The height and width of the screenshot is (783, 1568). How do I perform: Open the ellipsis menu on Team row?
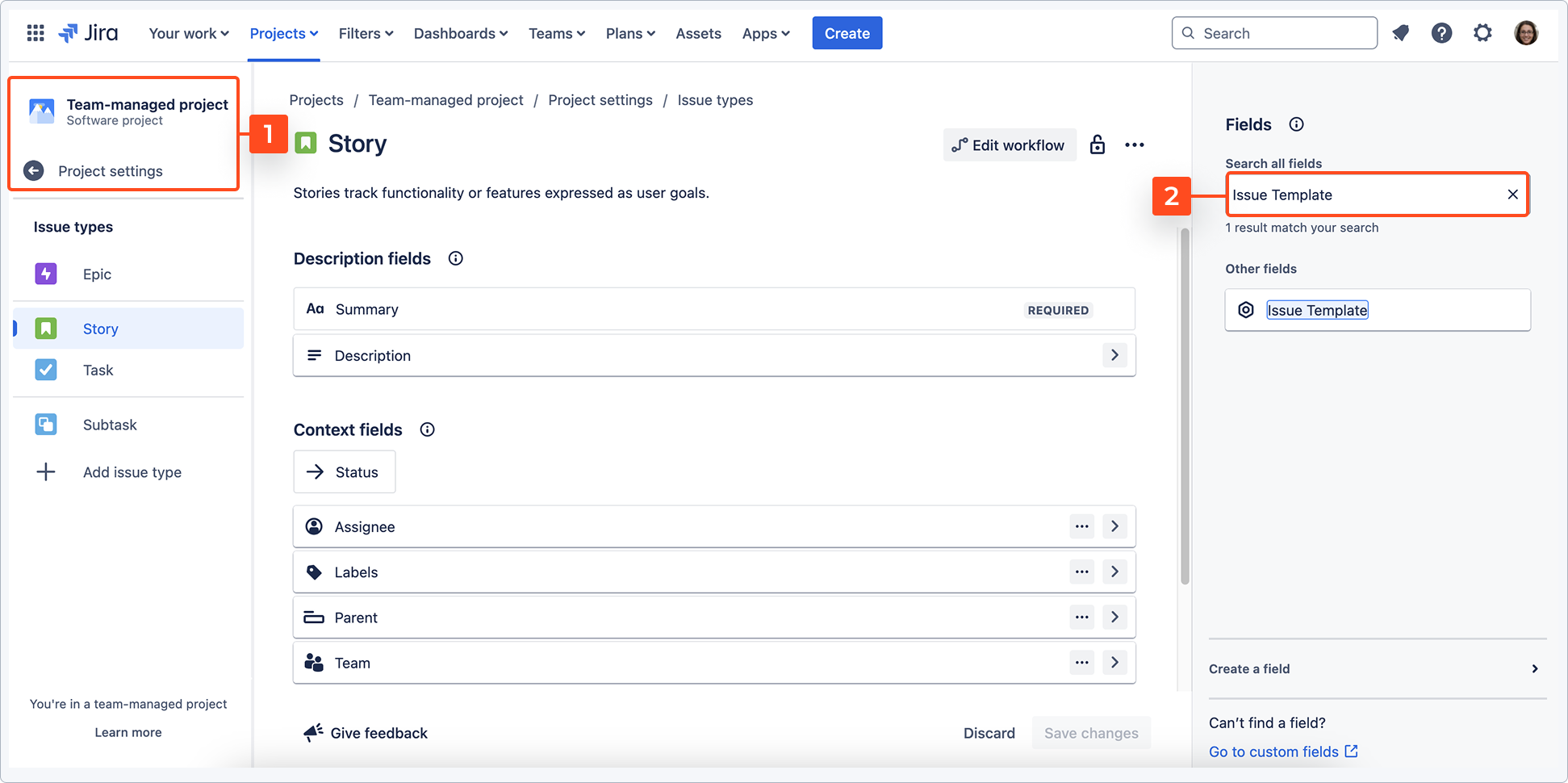pos(1082,663)
